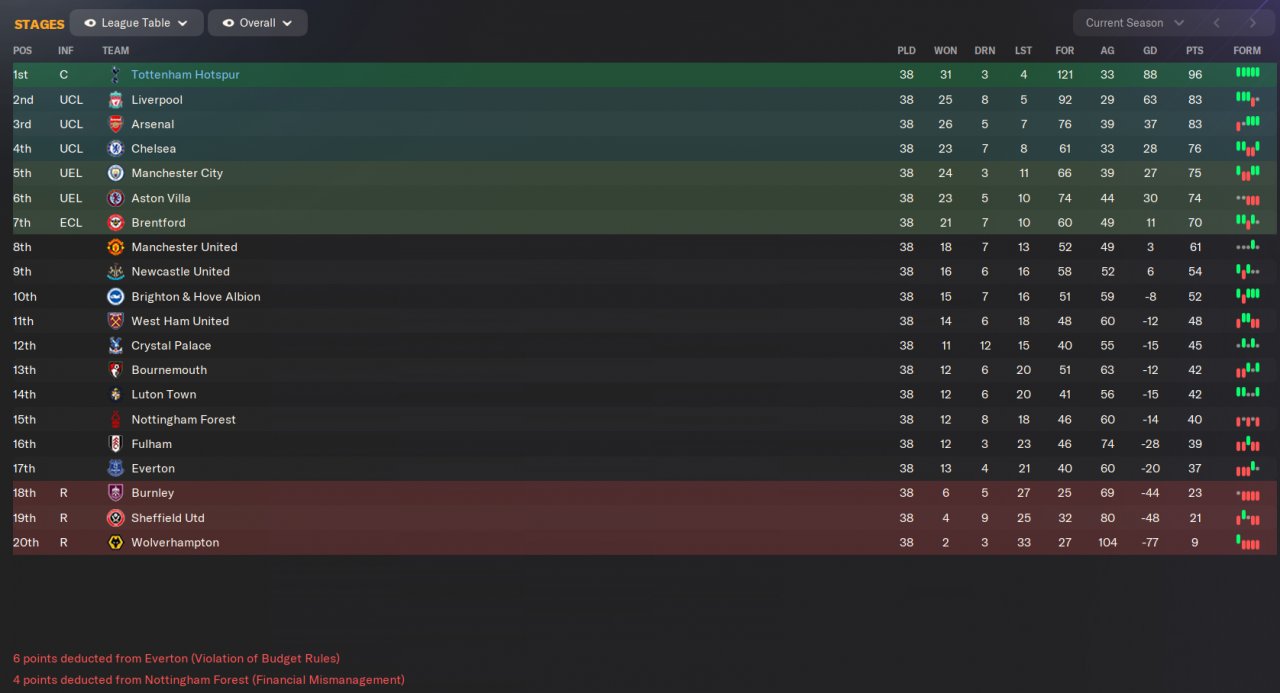The width and height of the screenshot is (1280, 693).
Task: Click the Everton club crest icon
Action: (x=115, y=468)
